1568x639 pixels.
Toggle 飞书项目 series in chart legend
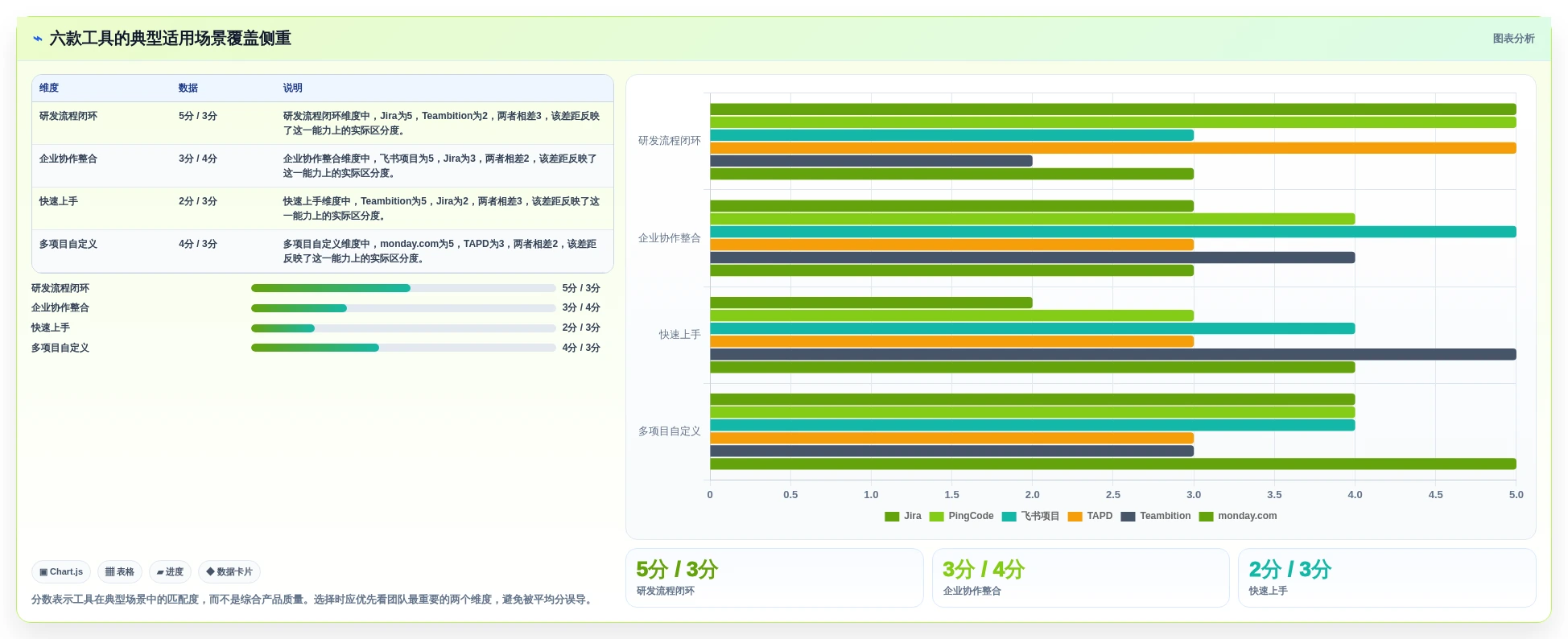pyautogui.click(x=1030, y=517)
